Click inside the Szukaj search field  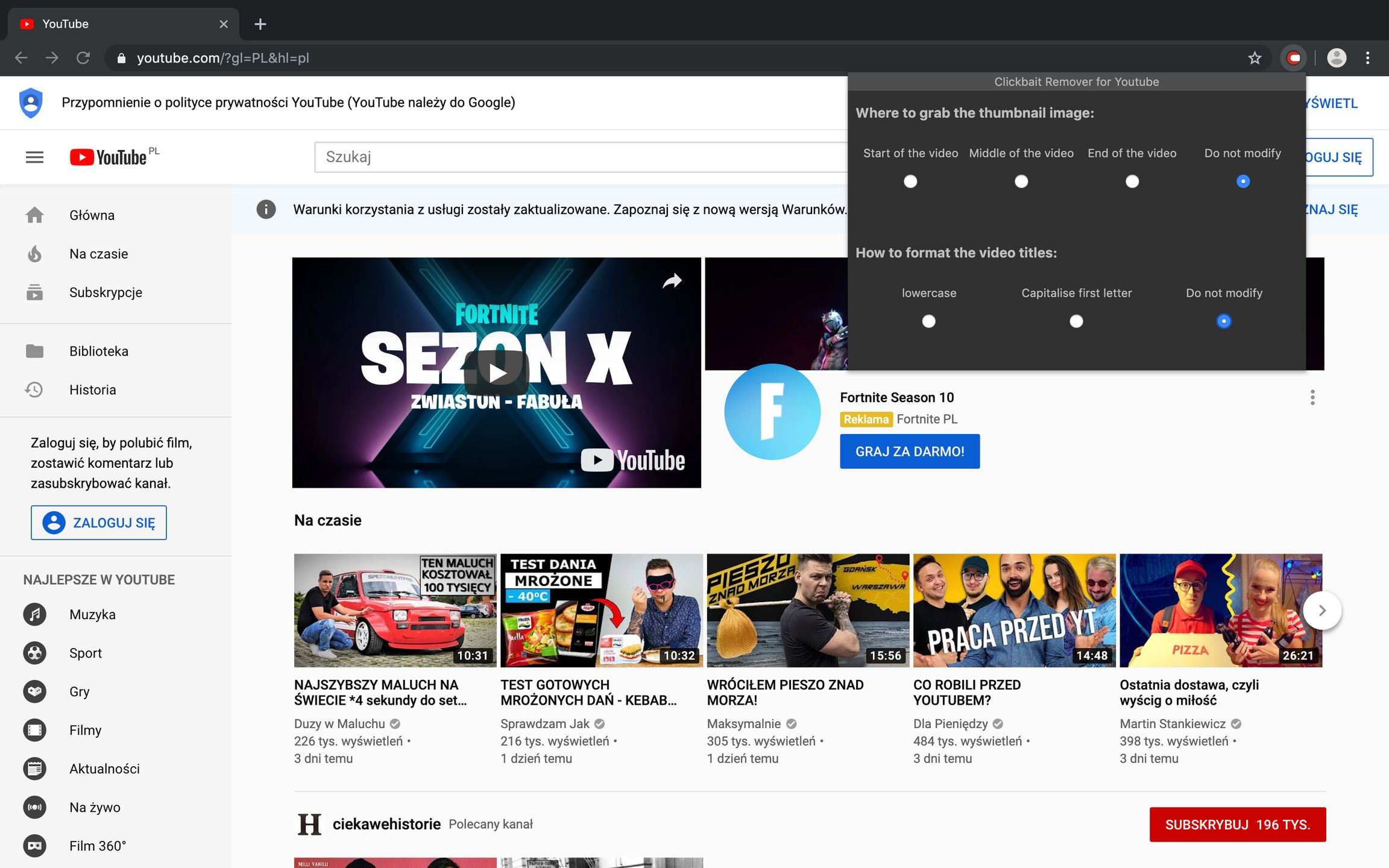coord(543,157)
